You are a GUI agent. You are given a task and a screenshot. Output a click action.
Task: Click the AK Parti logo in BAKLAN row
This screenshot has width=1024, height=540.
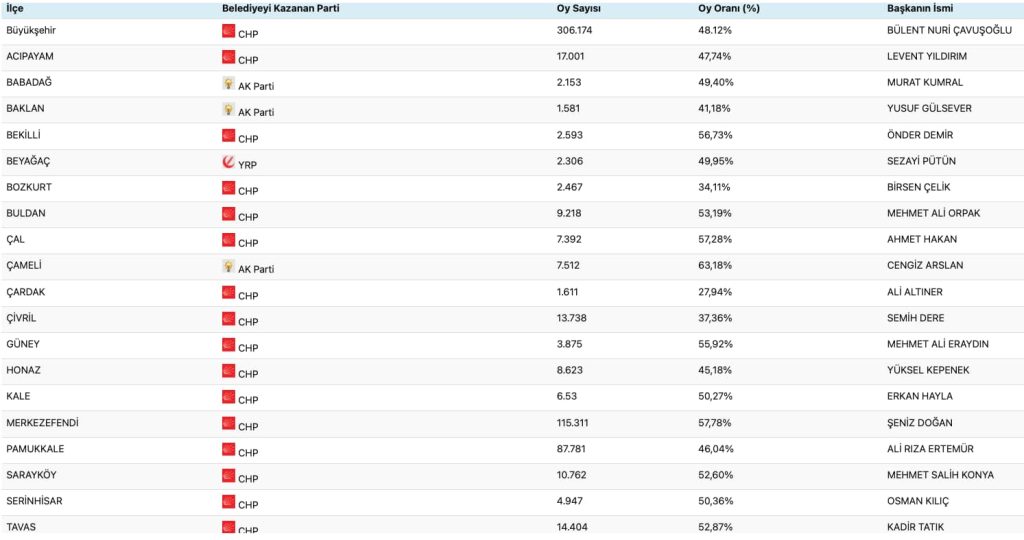click(x=228, y=110)
